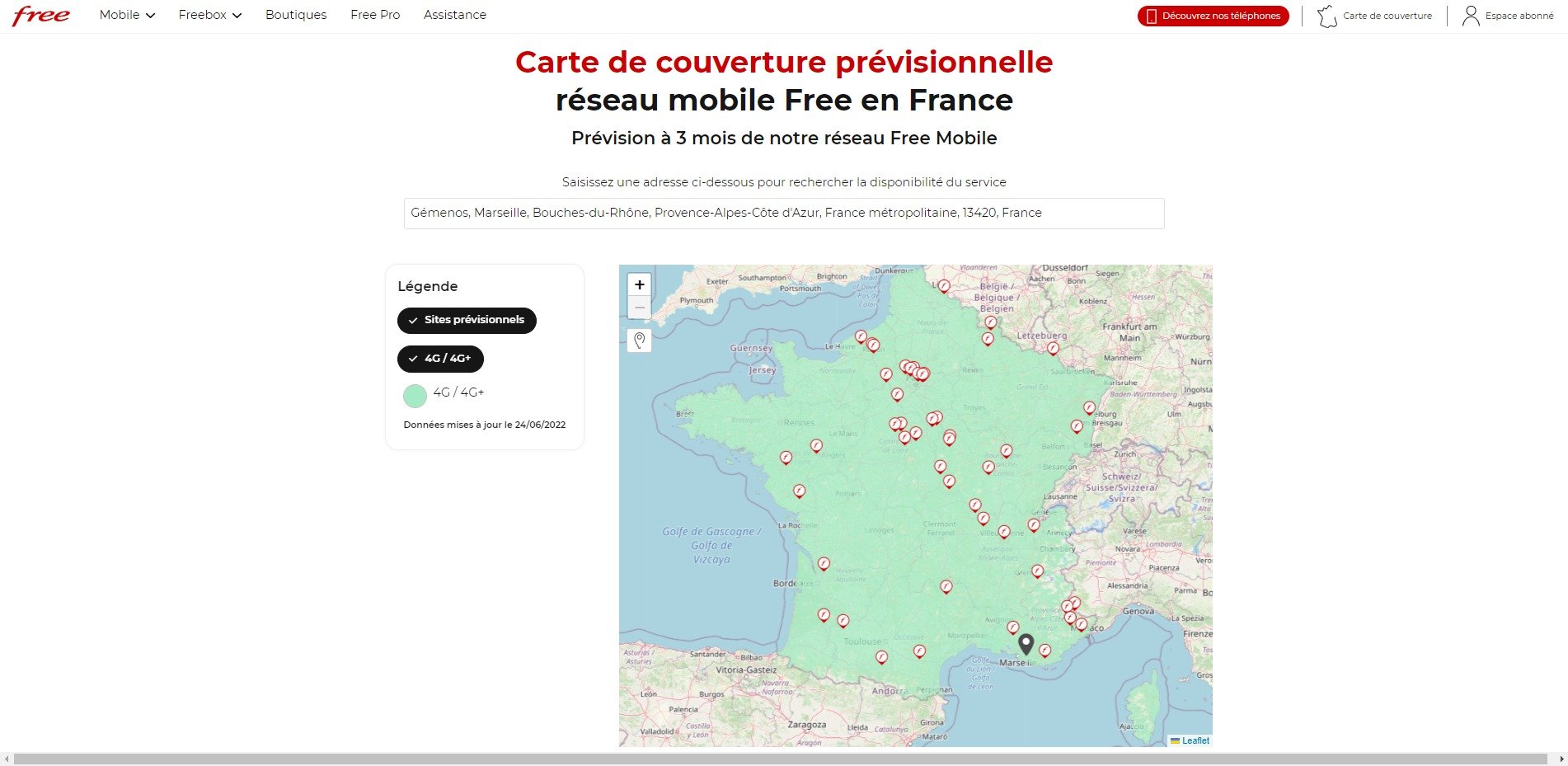Click the site marker east of Marseille pin
Screen dimensions: 1568x766
[x=1045, y=651]
